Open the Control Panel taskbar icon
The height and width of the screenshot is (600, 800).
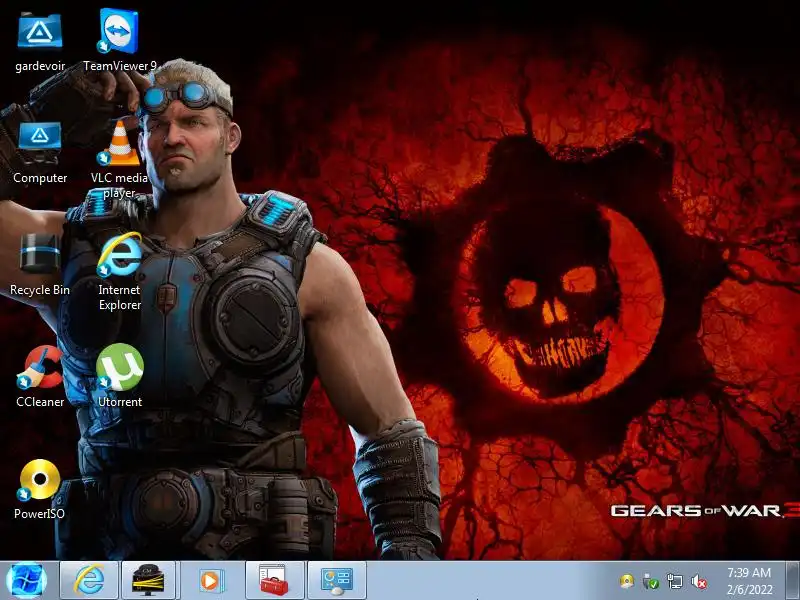(337, 580)
